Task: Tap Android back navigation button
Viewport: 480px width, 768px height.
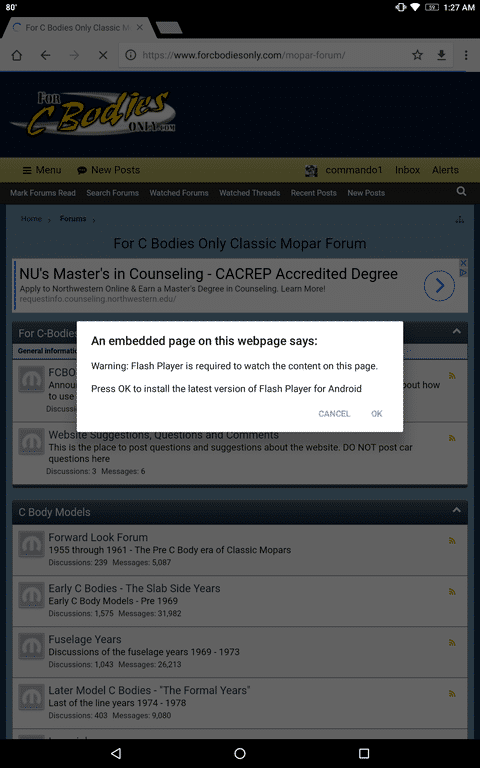Action: (116, 753)
